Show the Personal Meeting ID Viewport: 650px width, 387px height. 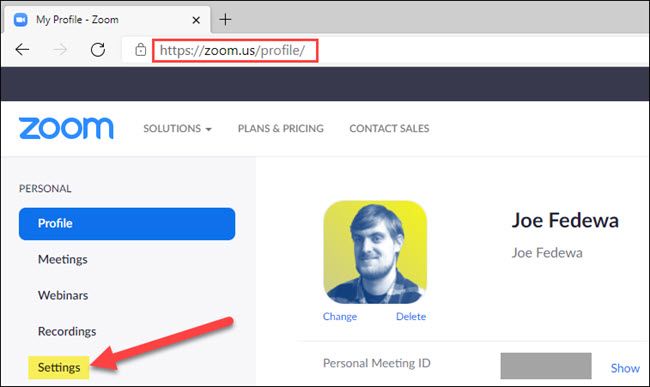tap(625, 368)
